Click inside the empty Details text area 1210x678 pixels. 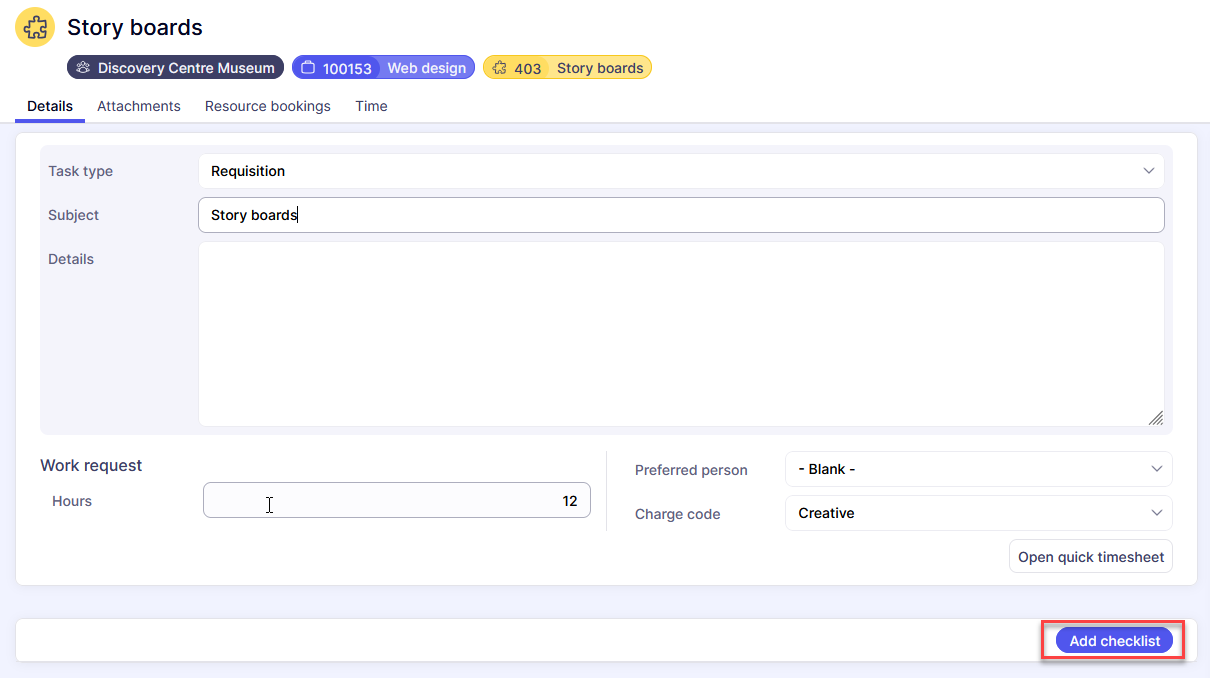click(680, 334)
